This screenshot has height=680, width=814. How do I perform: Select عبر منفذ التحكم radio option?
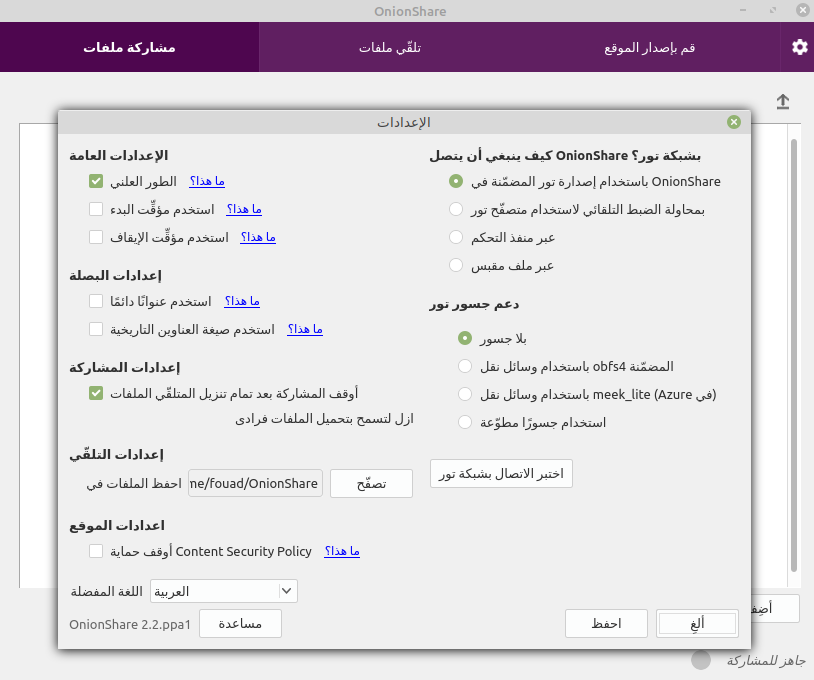tap(456, 237)
